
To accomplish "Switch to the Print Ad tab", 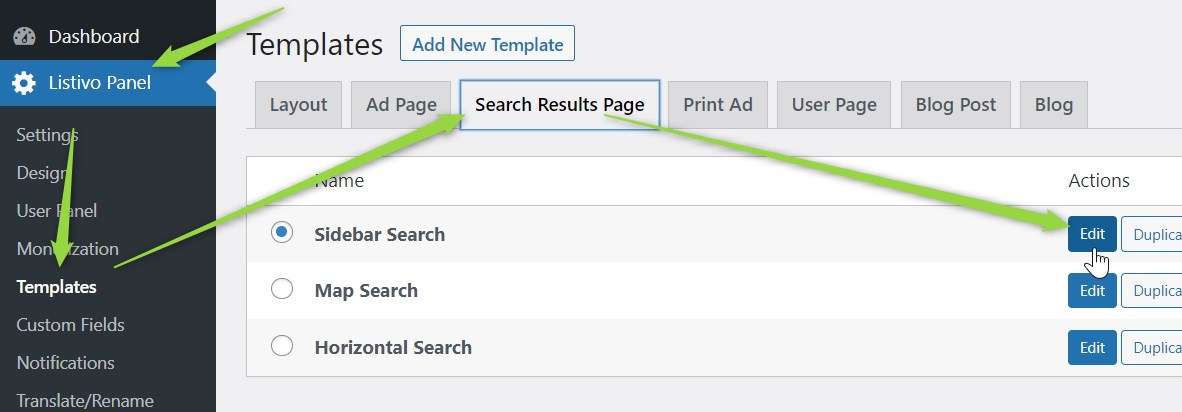I will pyautogui.click(x=718, y=105).
